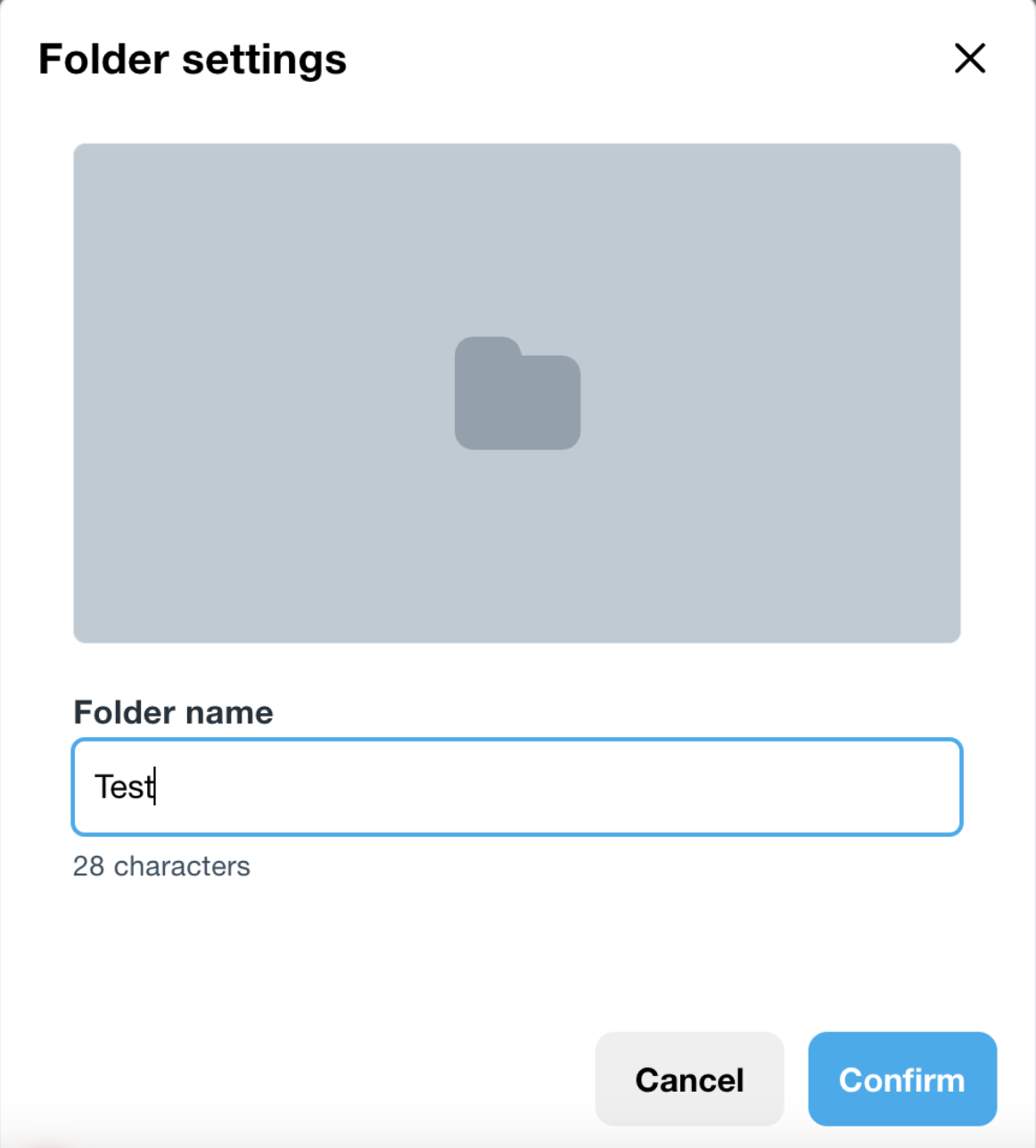Dismiss the dialog with the X icon
The width and height of the screenshot is (1036, 1148).
969,59
